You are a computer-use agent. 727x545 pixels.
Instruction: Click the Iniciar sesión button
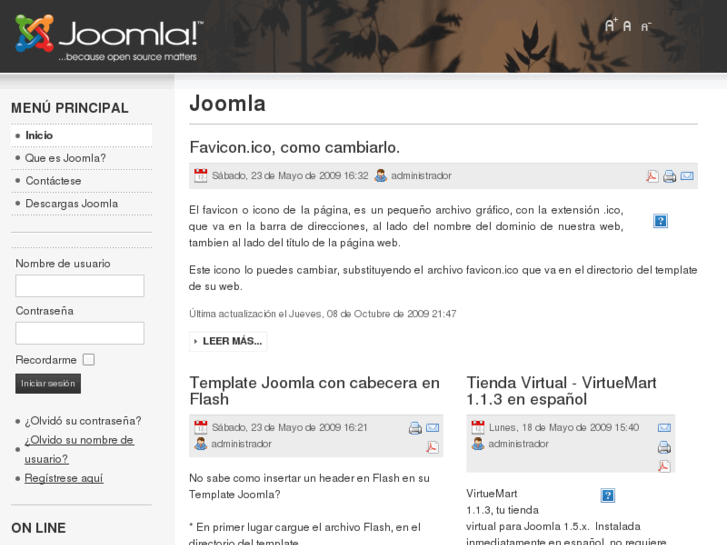coord(48,384)
